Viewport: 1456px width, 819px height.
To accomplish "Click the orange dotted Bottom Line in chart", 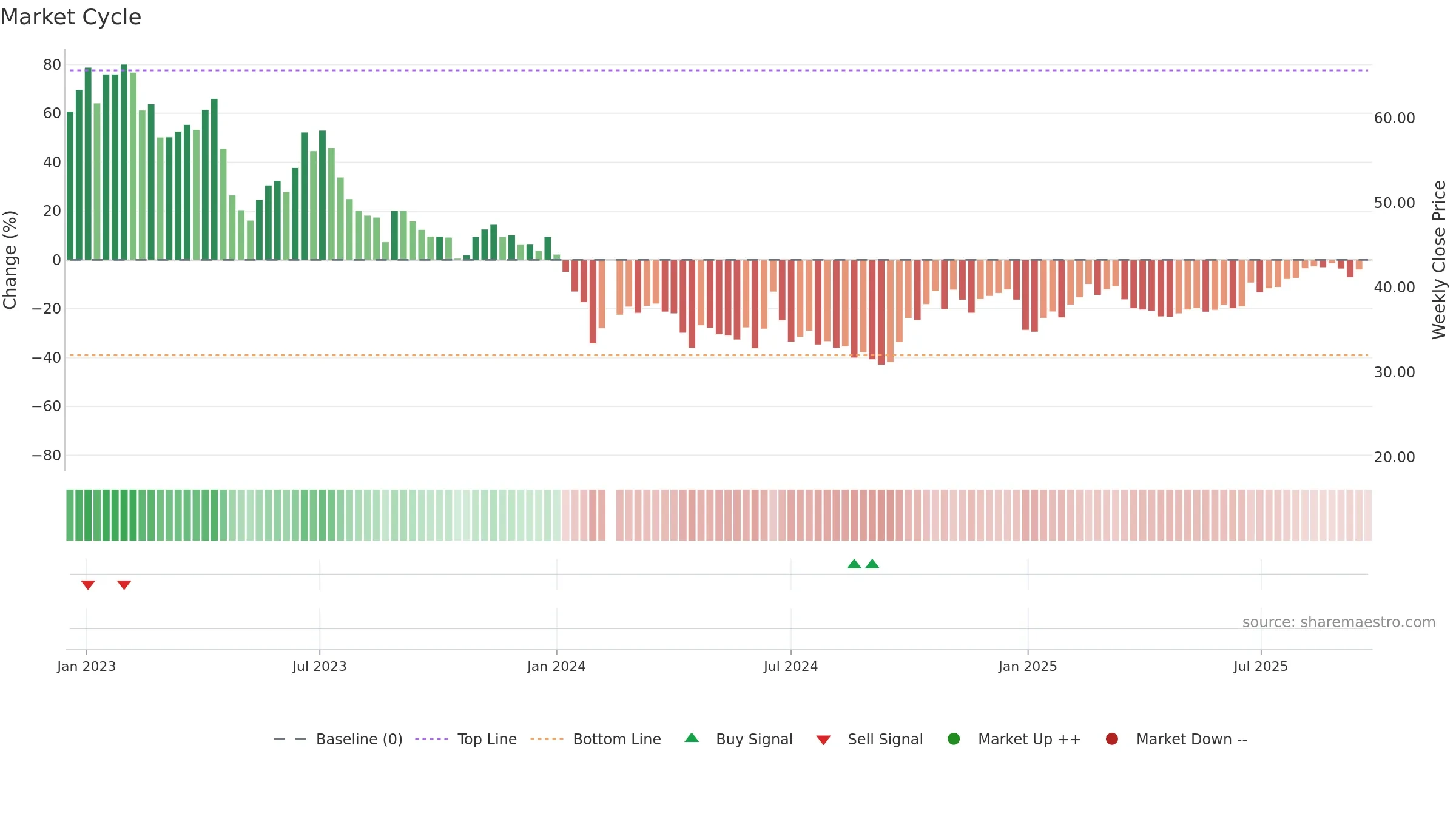I will click(x=719, y=355).
